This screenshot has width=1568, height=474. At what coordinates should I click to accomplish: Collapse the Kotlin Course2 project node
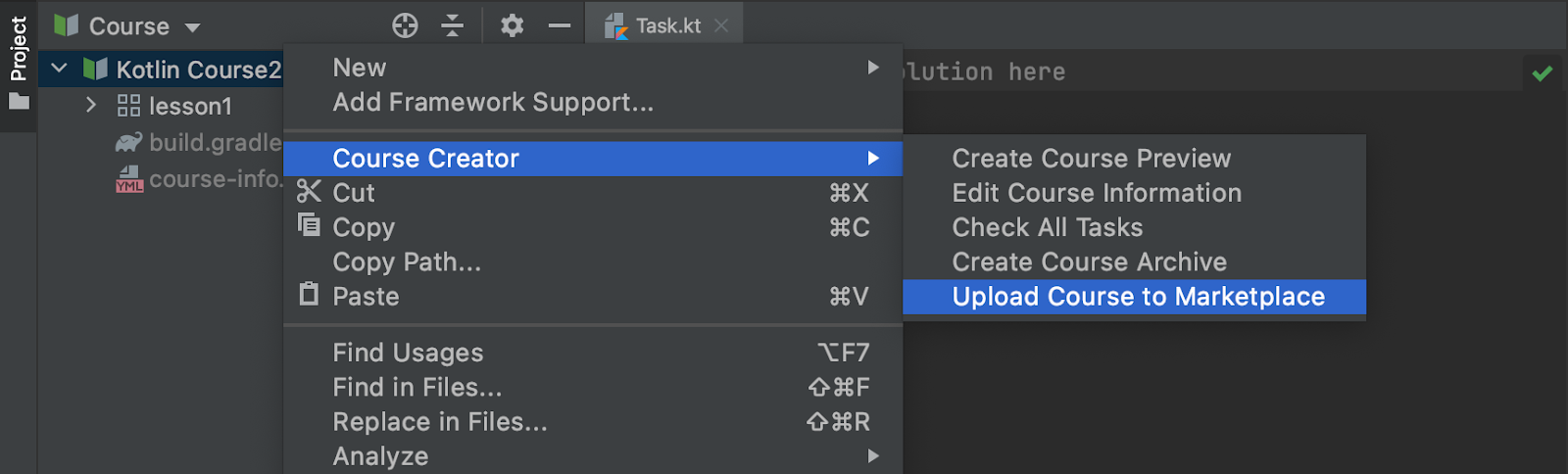(x=60, y=69)
